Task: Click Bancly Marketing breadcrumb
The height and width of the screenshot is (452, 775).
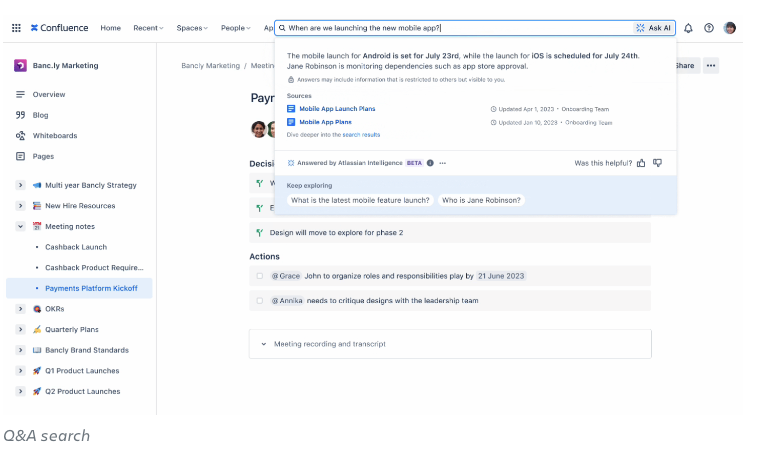Action: pyautogui.click(x=211, y=65)
